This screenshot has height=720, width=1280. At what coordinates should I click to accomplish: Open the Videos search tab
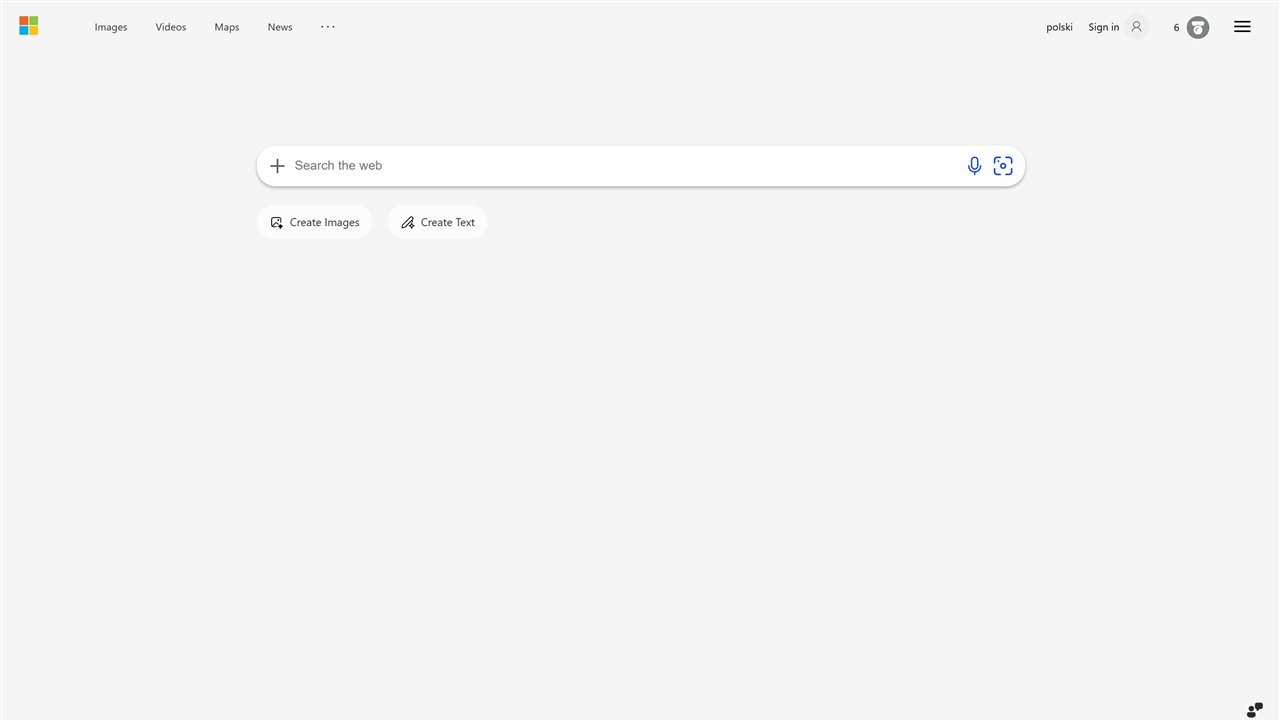coord(171,27)
